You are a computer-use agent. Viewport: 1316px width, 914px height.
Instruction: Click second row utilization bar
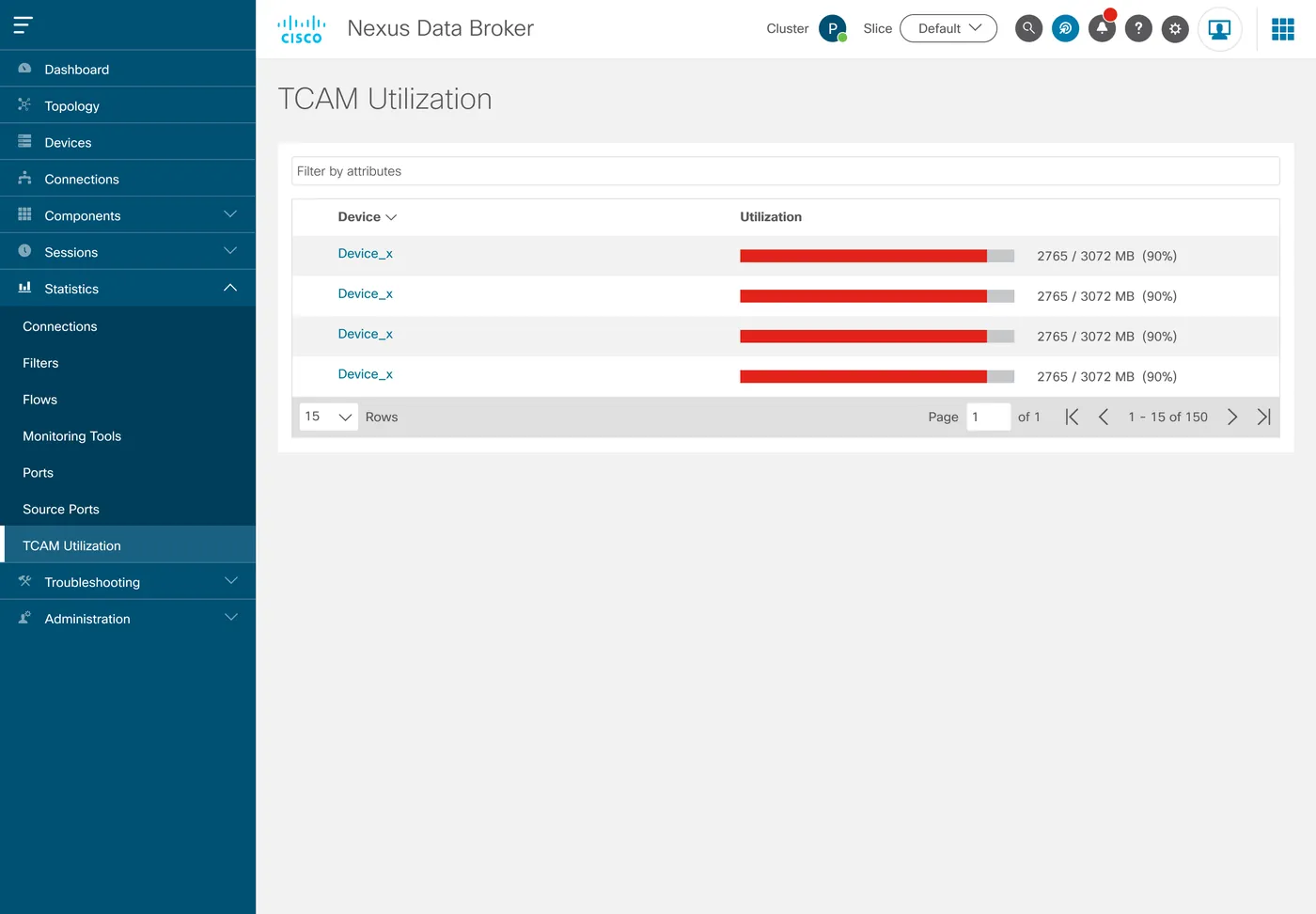click(877, 296)
